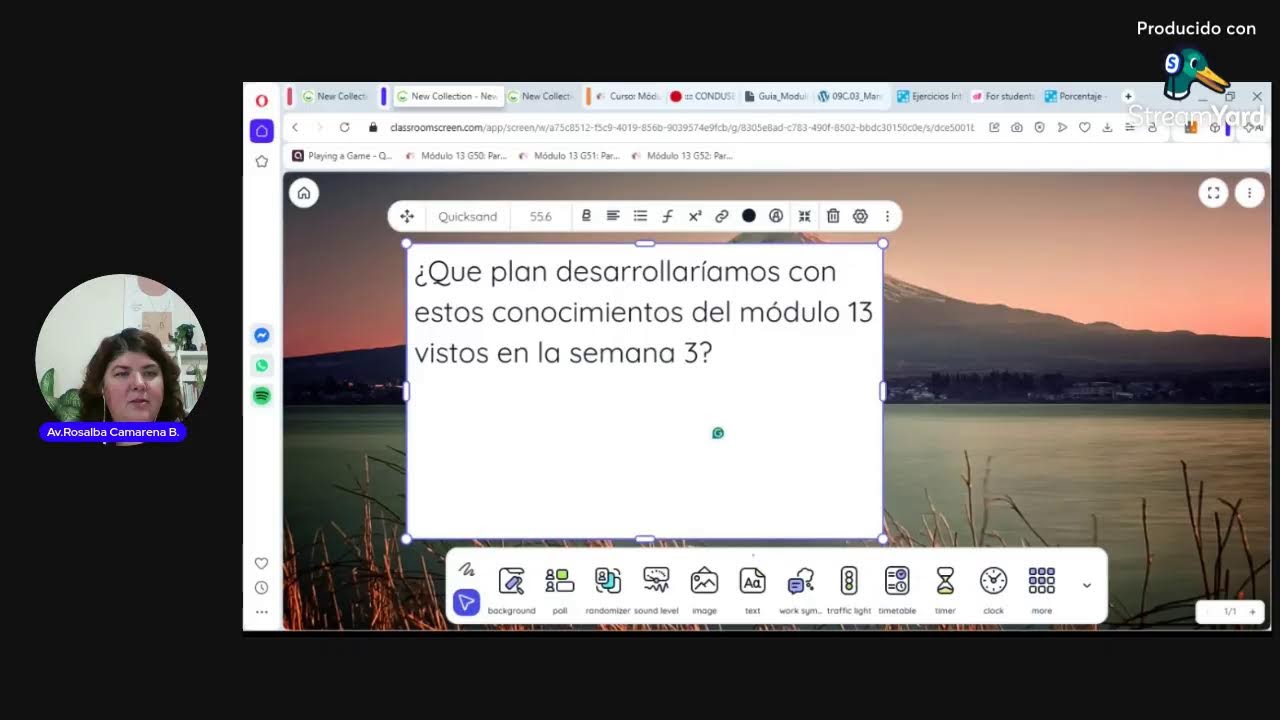Toggle bold text formatting
This screenshot has height=720, width=1280.
point(586,216)
